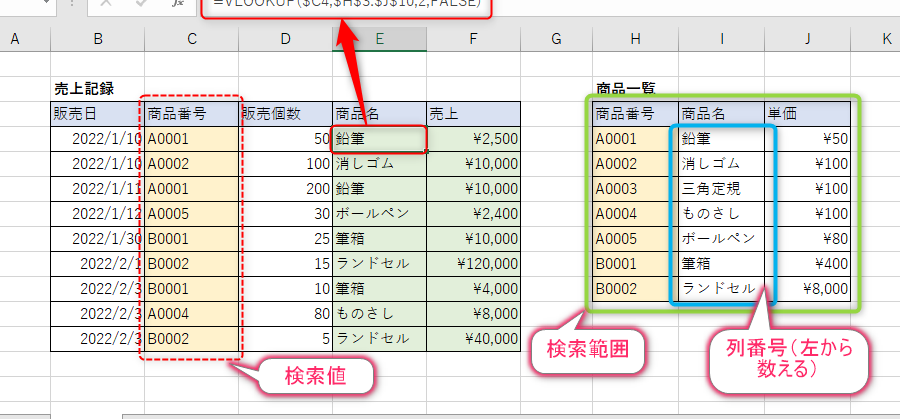Select the 販売個数 header cell

pos(286,114)
